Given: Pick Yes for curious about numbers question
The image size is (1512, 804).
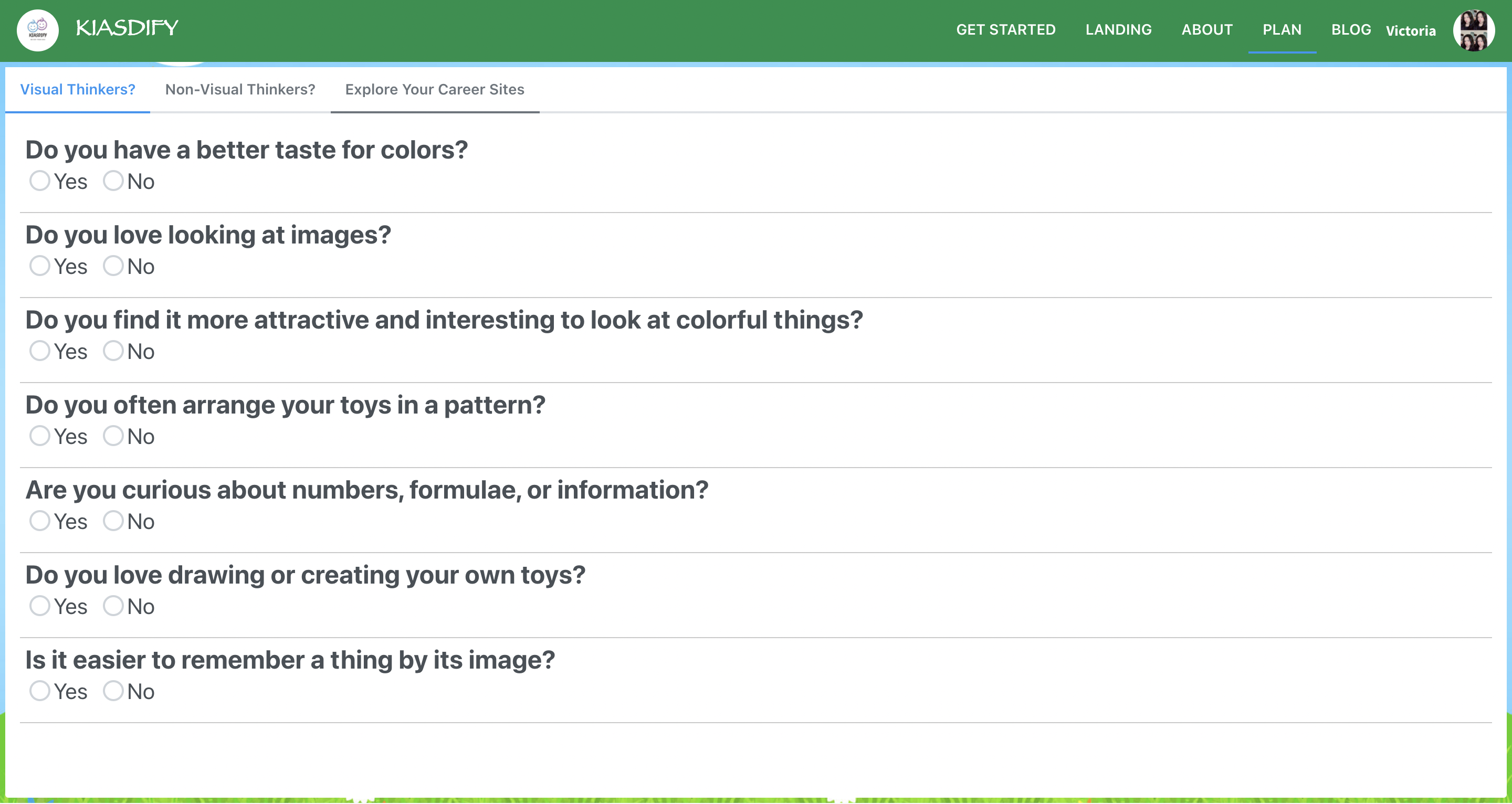Looking at the screenshot, I should [39, 521].
